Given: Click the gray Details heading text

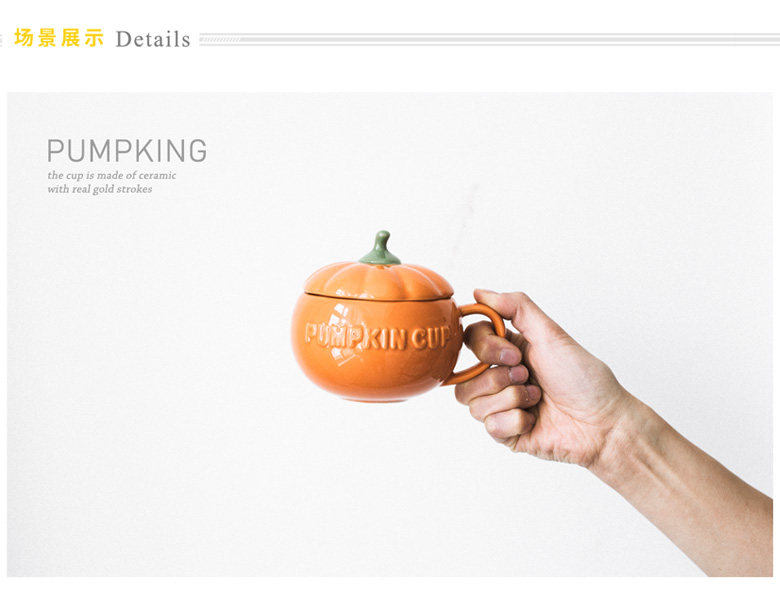Looking at the screenshot, I should pos(153,39).
